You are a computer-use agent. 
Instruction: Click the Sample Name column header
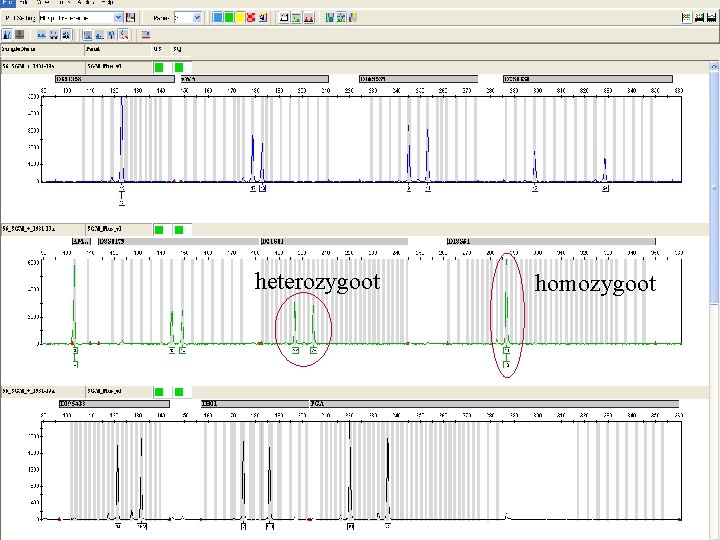[20, 48]
